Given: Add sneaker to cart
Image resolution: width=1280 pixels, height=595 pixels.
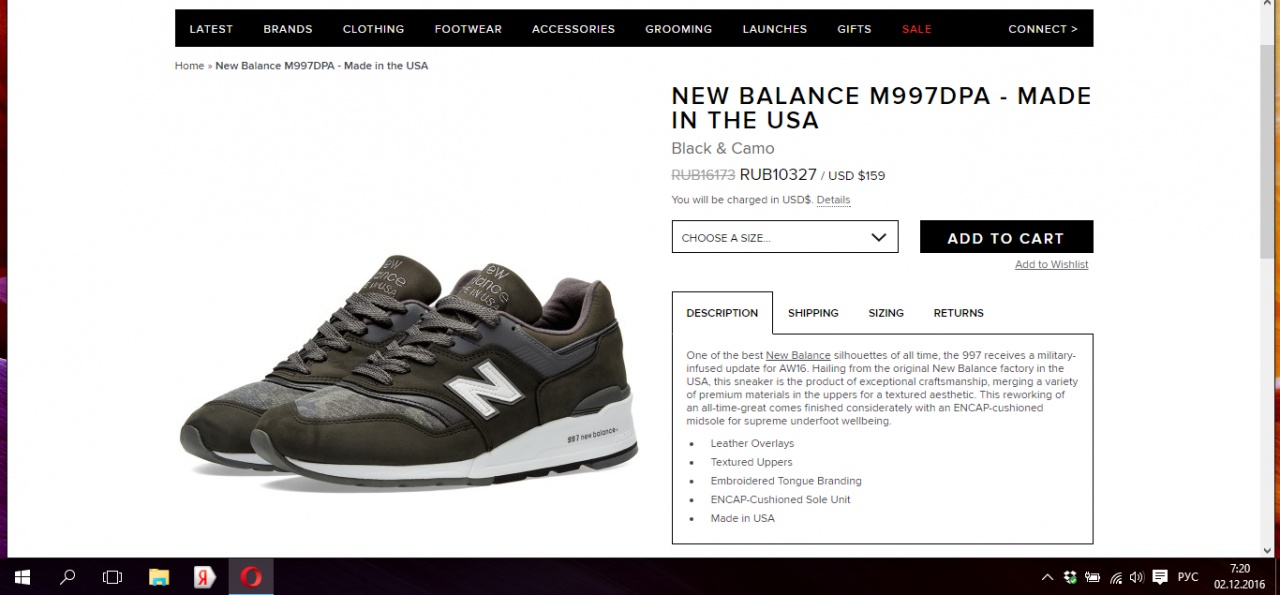Looking at the screenshot, I should tap(1006, 237).
